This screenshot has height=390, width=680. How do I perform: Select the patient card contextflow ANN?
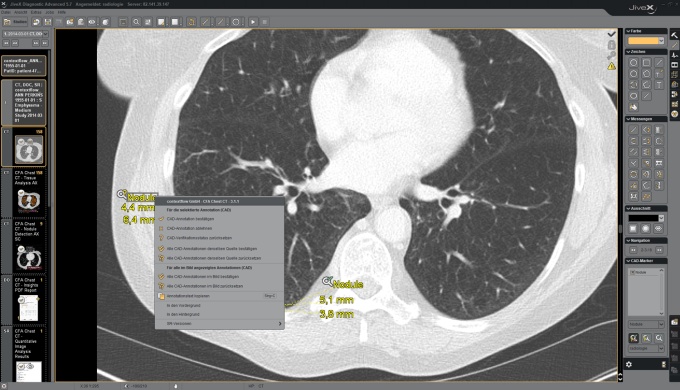click(23, 66)
